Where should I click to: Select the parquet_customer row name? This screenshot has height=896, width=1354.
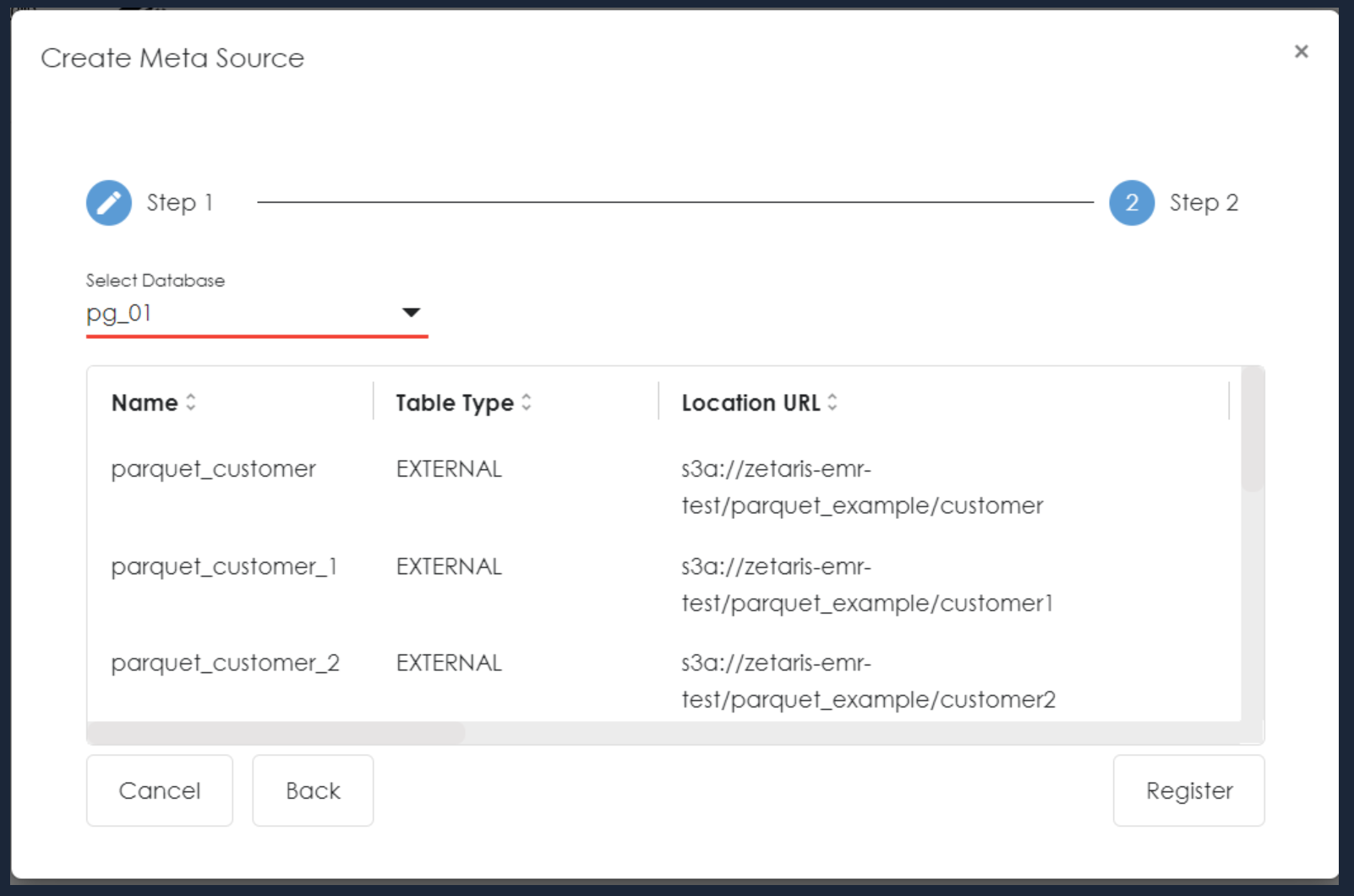(214, 469)
